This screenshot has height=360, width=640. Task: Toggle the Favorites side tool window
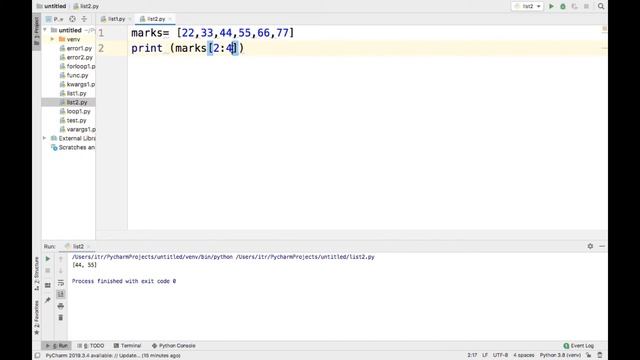(37, 318)
